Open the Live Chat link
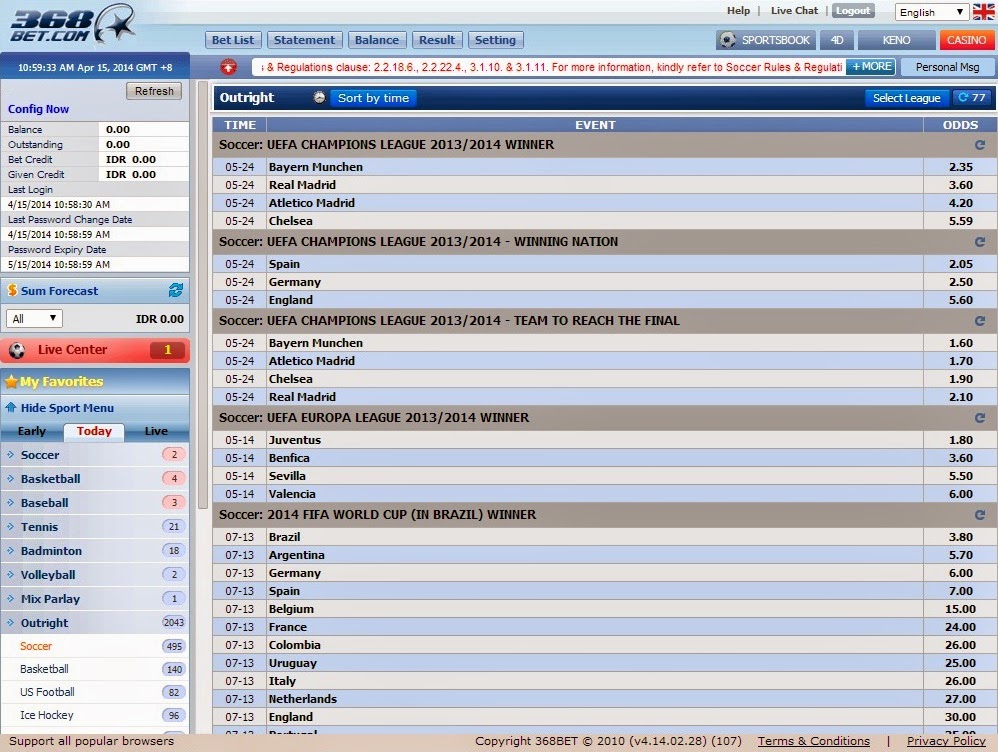Screen dimensions: 998x752 tap(794, 11)
